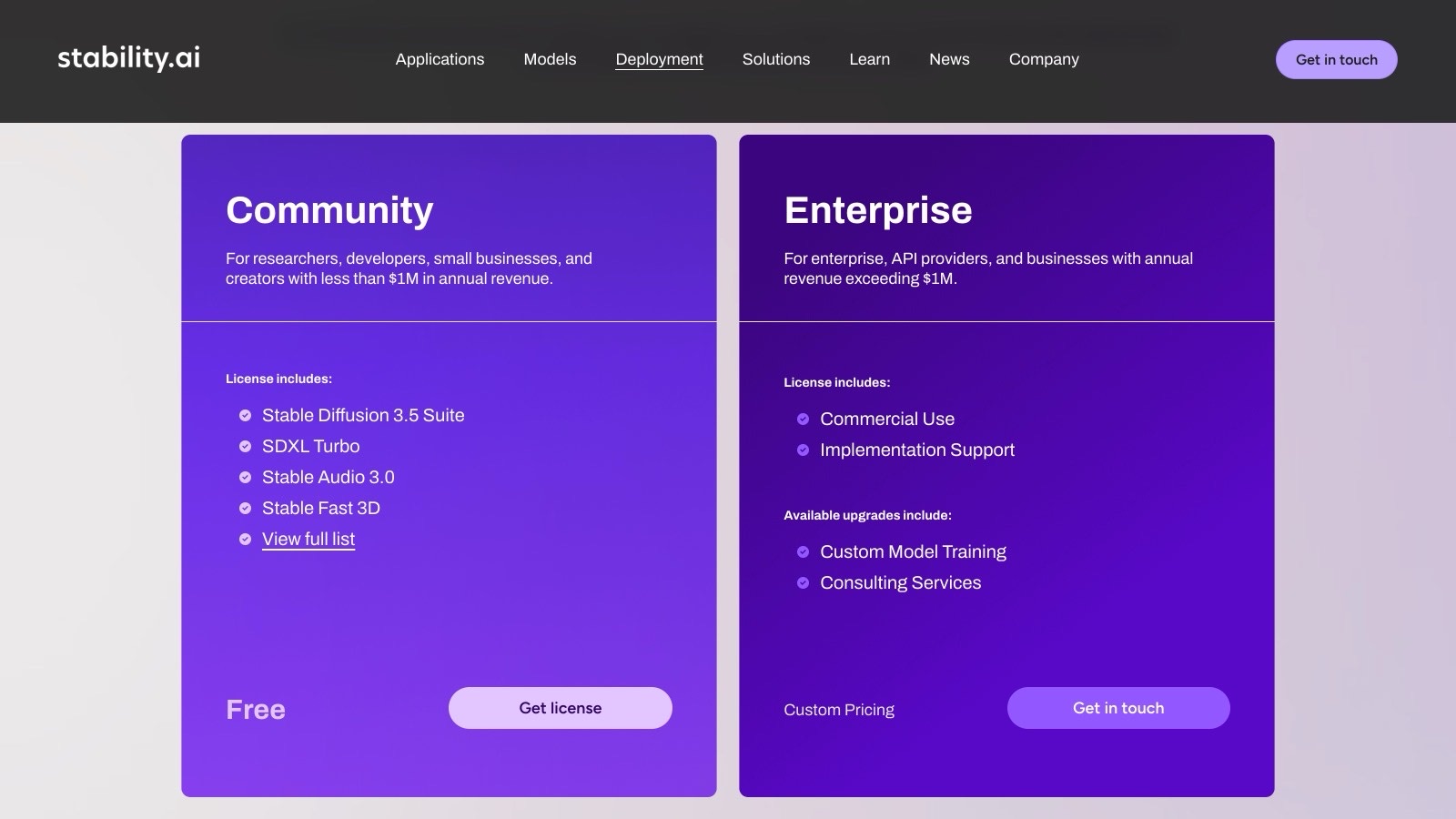Open the News page
1456x819 pixels.
tap(949, 59)
